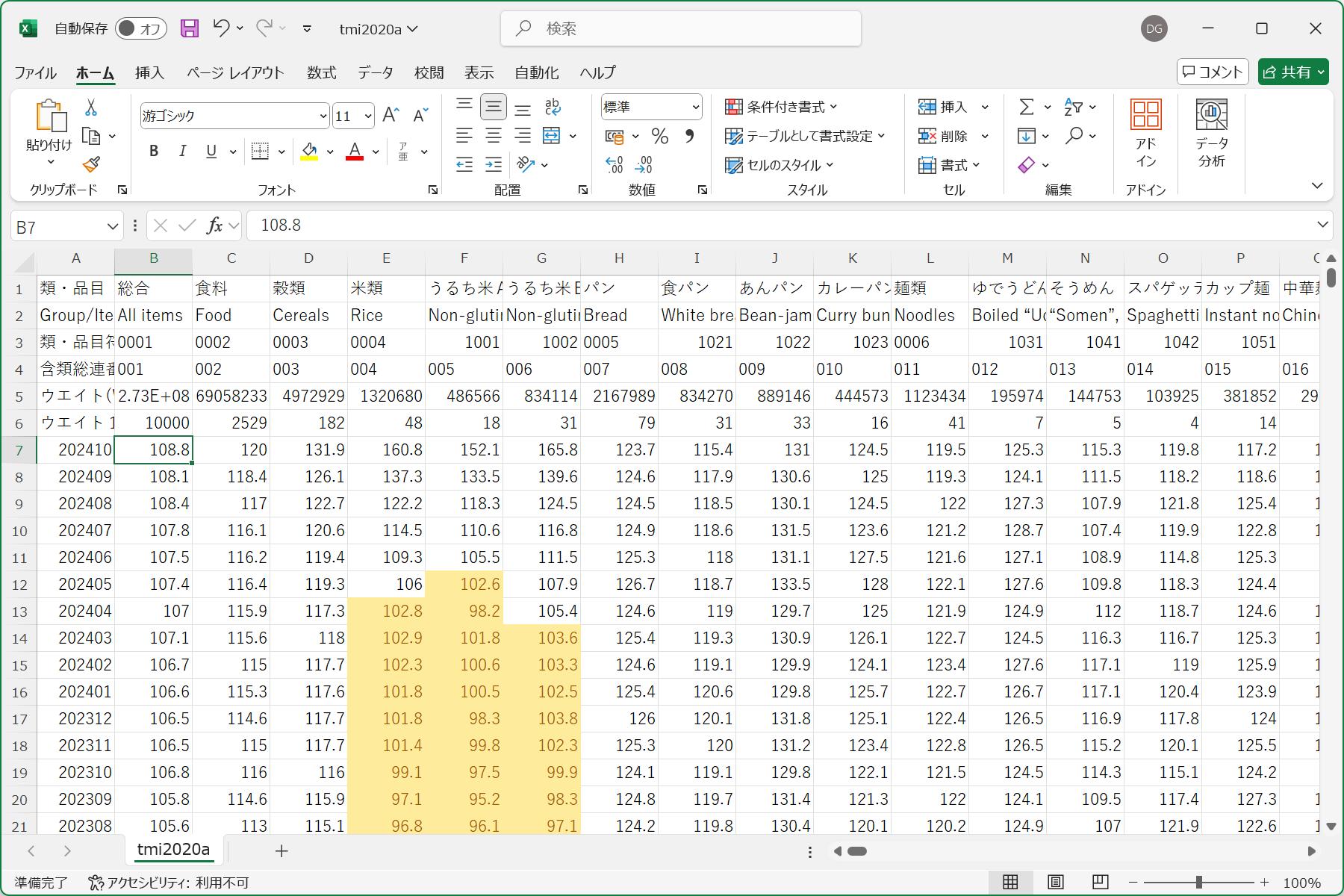The image size is (1344, 896).
Task: Click the Clear eraser icon
Action: coord(1027,164)
